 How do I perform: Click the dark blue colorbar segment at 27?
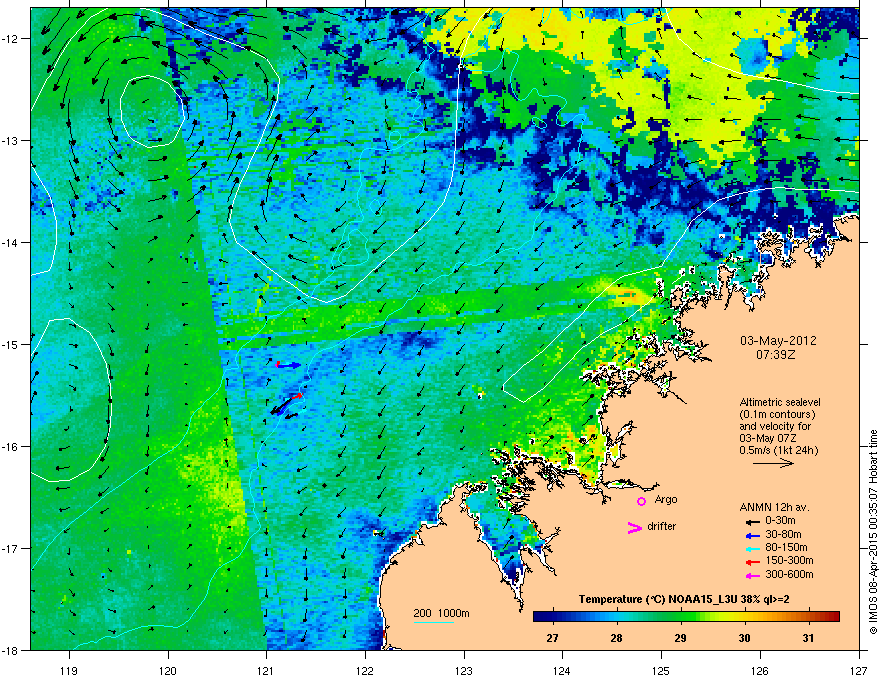click(x=553, y=617)
